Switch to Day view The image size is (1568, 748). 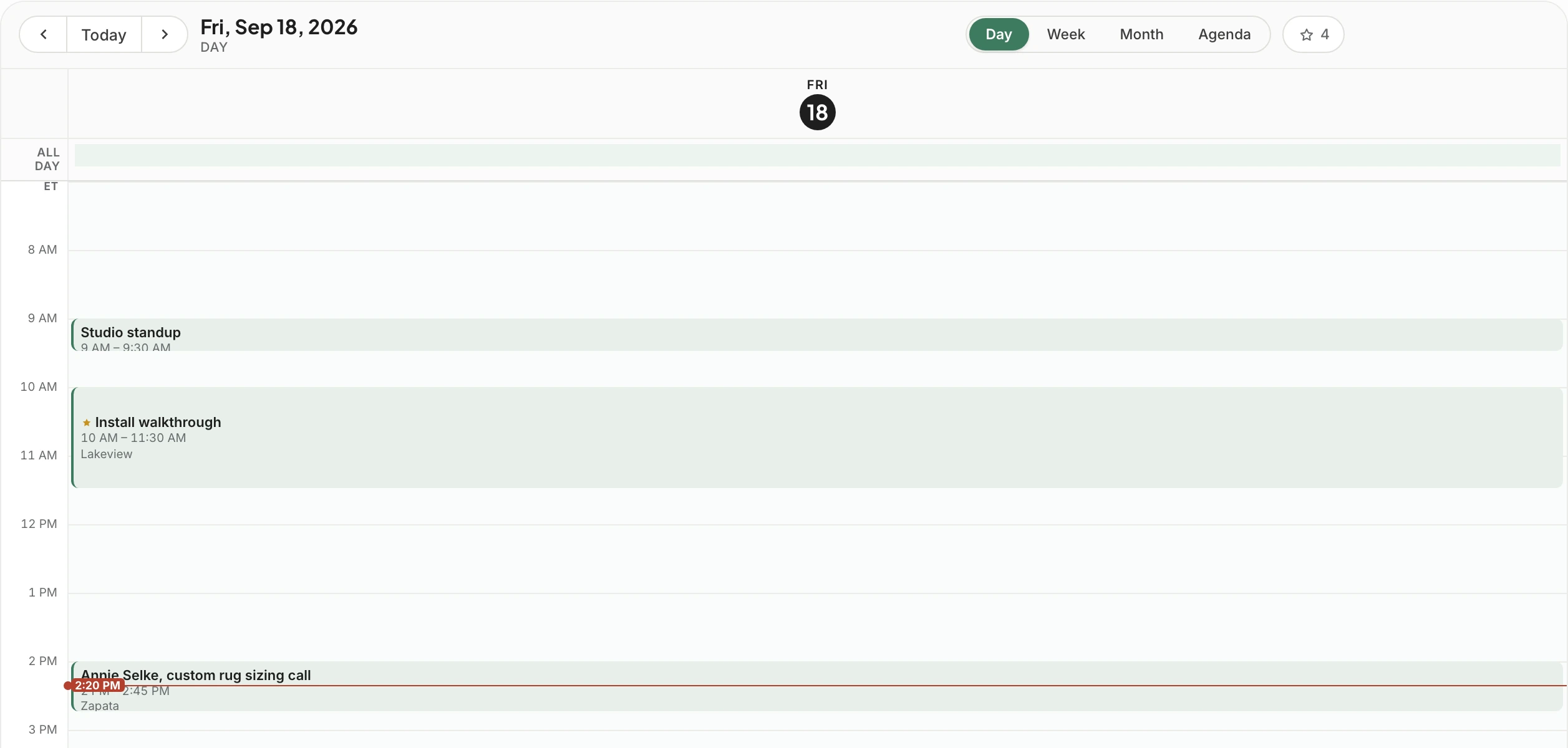pos(999,34)
